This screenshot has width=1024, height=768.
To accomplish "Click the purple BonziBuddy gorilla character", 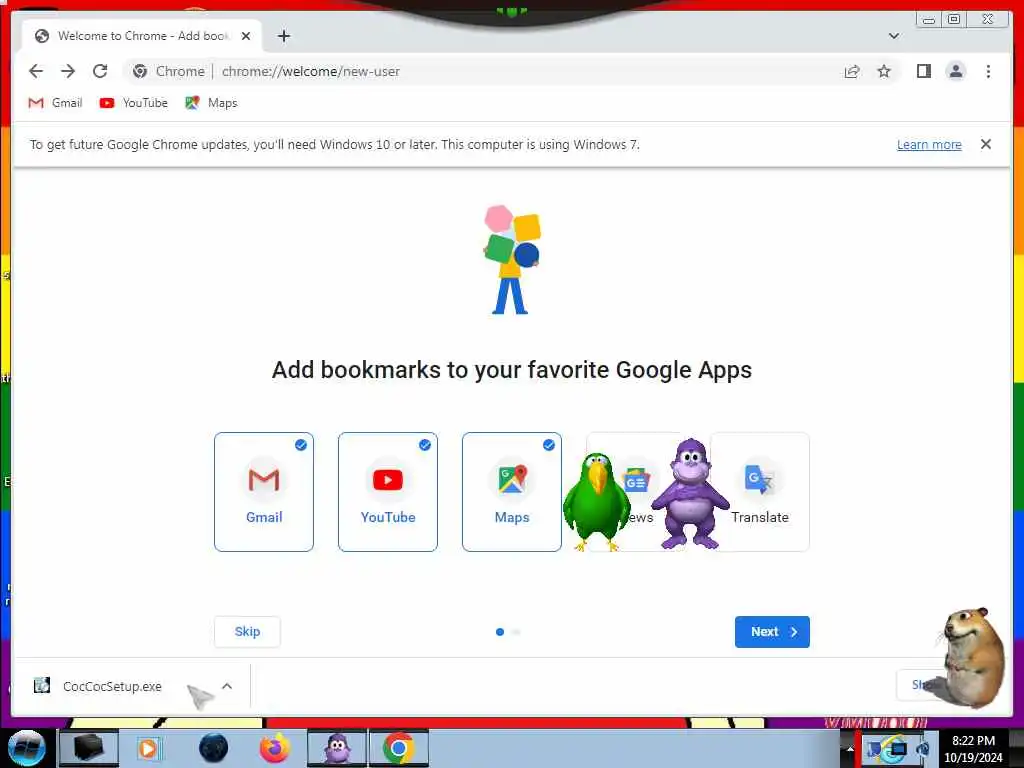I will click(690, 493).
